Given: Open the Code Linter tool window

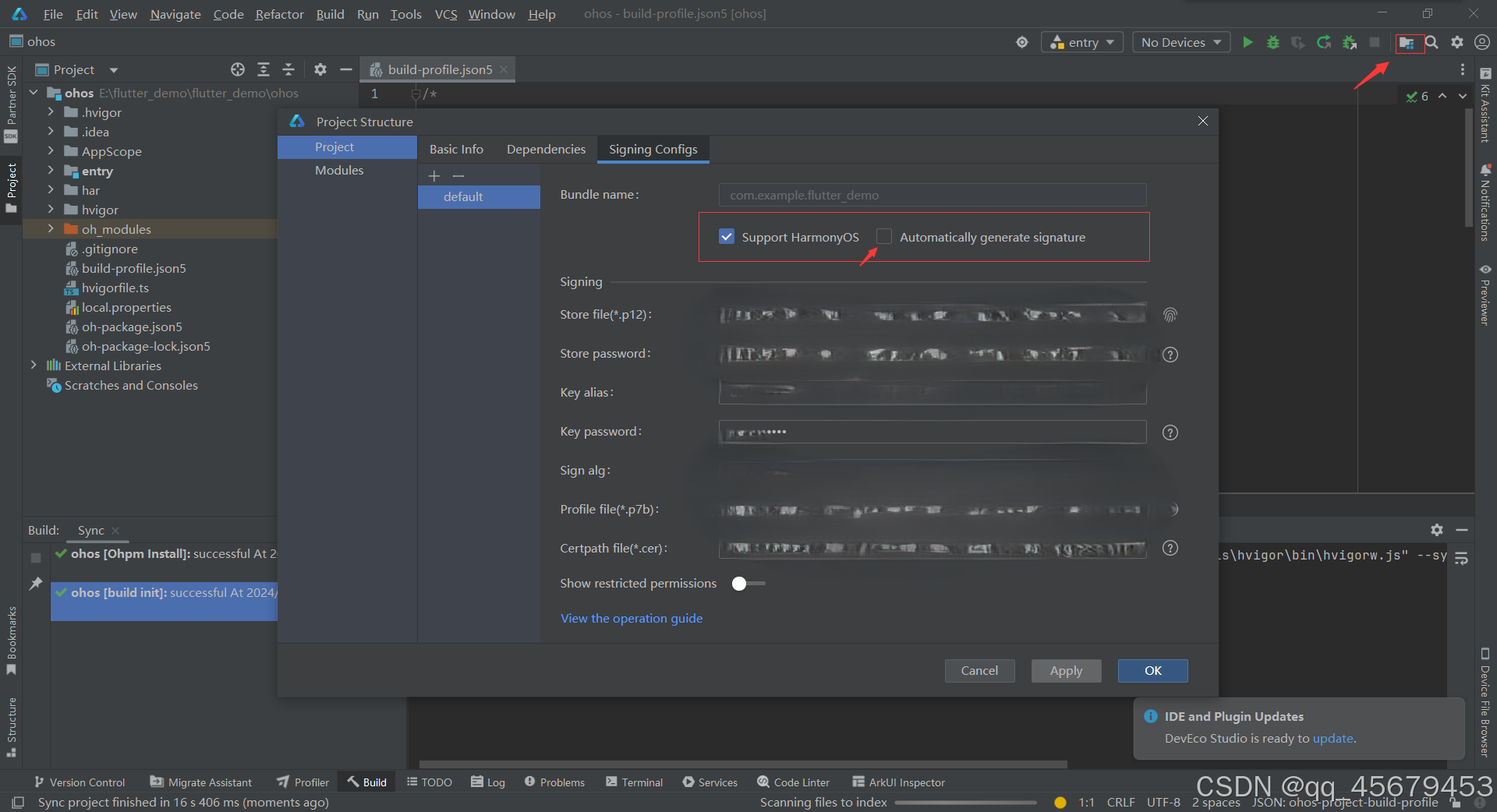Looking at the screenshot, I should [793, 782].
